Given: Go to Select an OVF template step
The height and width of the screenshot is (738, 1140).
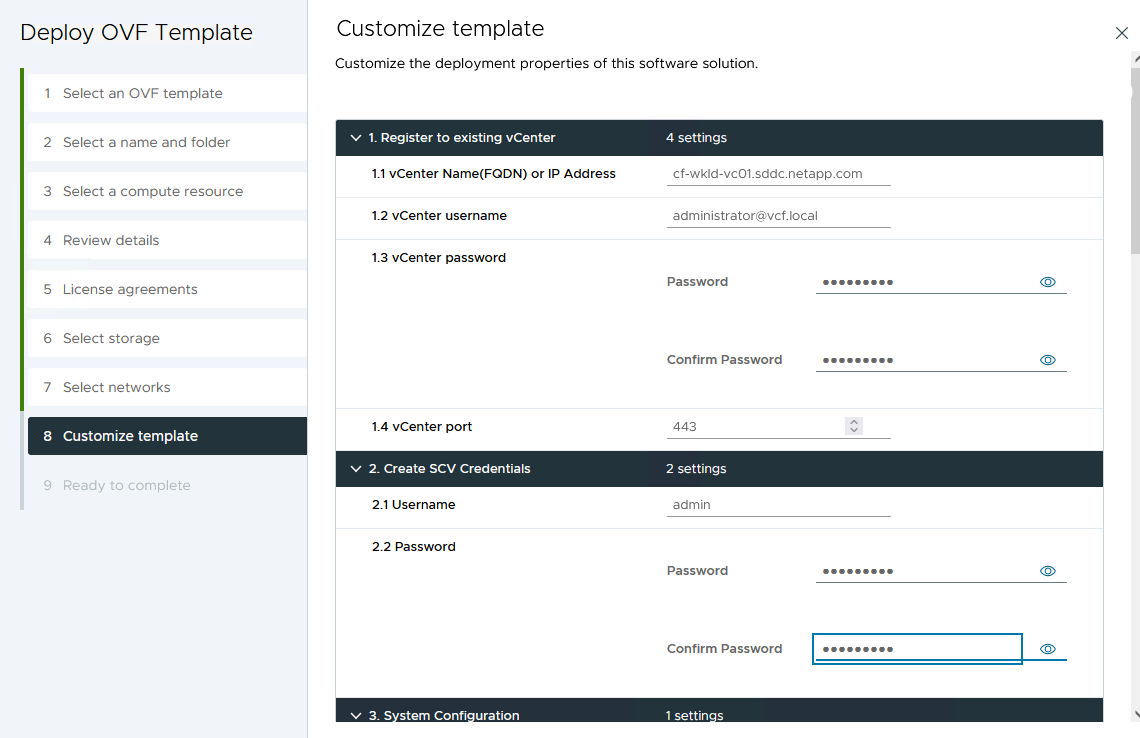Looking at the screenshot, I should (x=143, y=93).
